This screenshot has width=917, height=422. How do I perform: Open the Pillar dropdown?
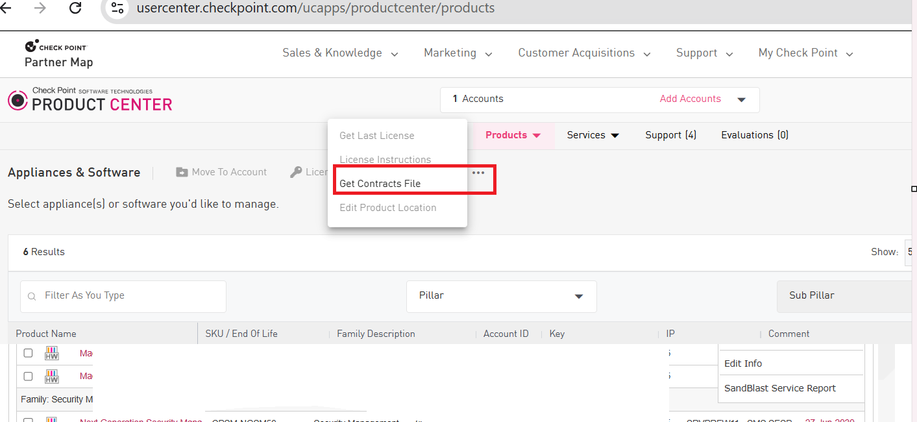pyautogui.click(x=501, y=296)
